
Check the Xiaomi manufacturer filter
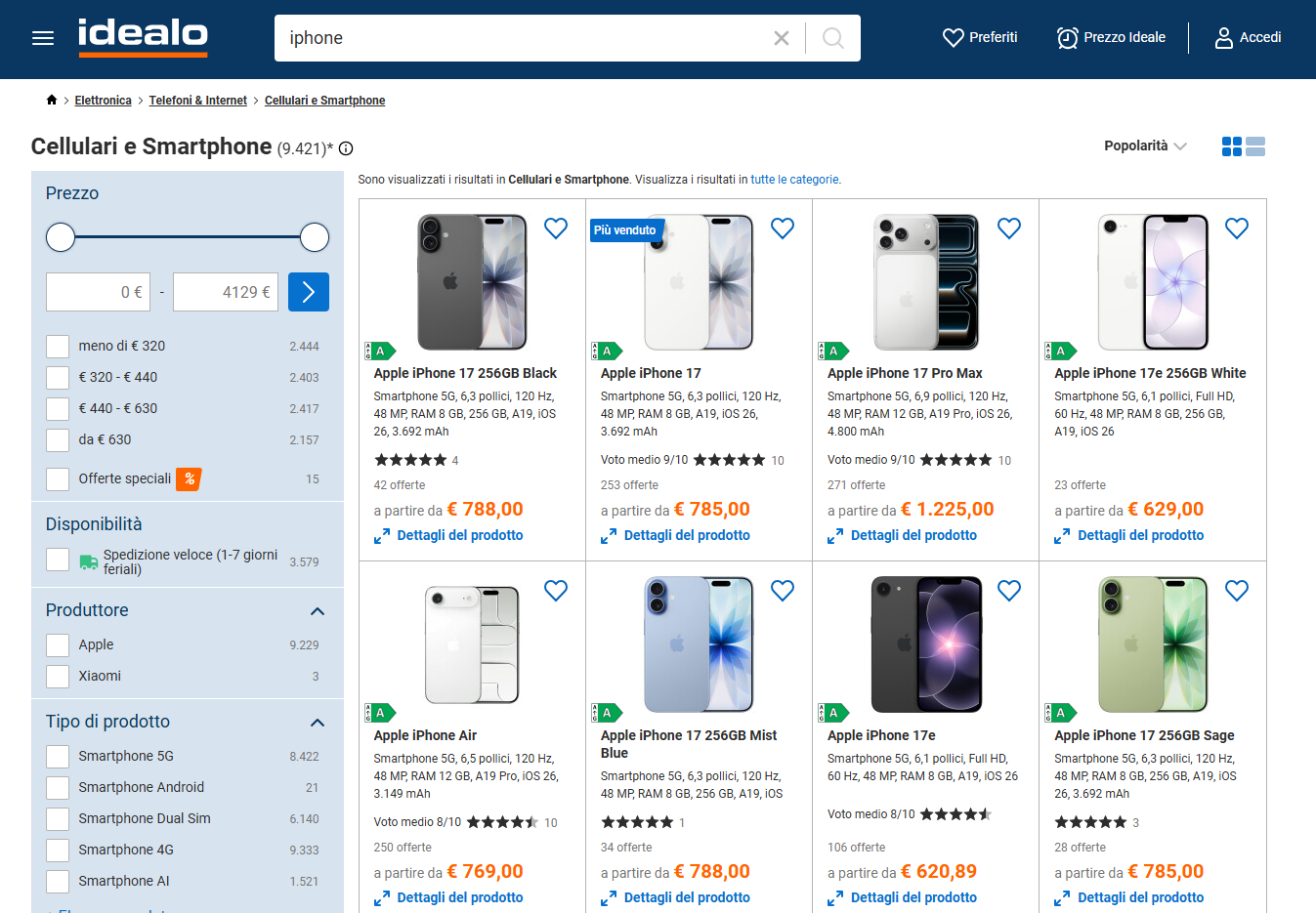coord(58,676)
